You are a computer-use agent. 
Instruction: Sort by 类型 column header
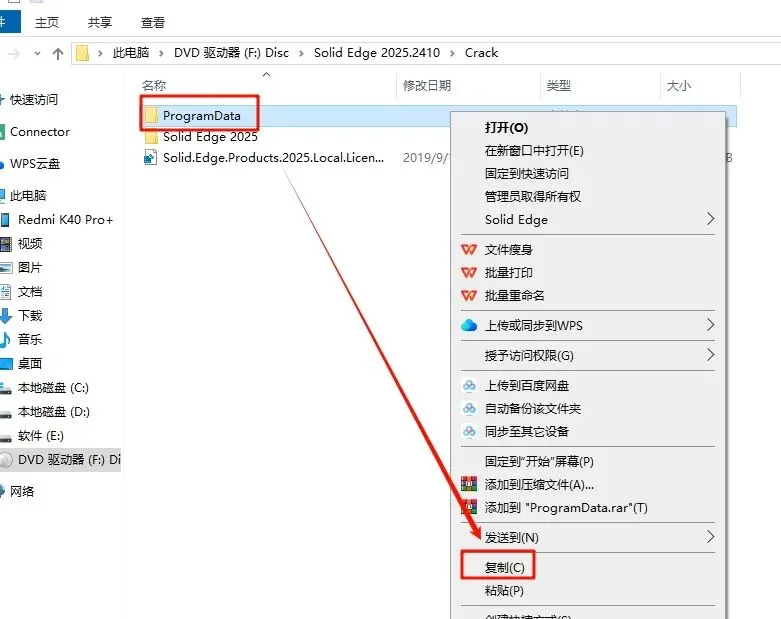click(x=558, y=86)
